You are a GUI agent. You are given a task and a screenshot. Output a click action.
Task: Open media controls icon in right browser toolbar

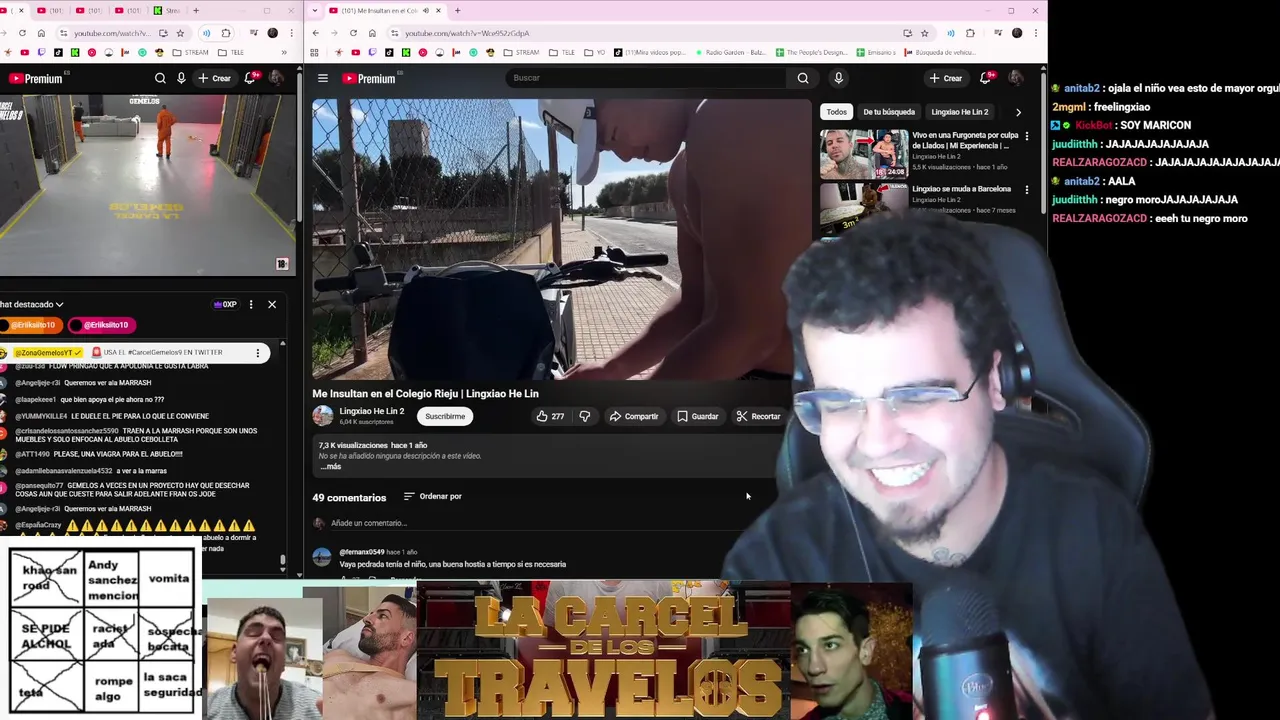tap(997, 33)
